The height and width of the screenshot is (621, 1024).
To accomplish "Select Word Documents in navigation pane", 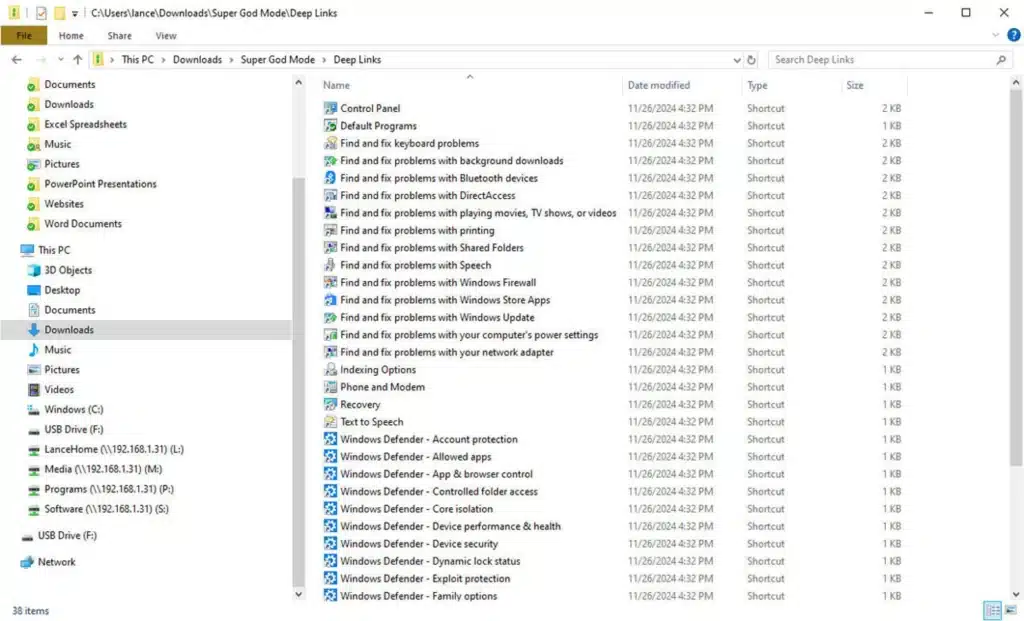I will pyautogui.click(x=83, y=224).
